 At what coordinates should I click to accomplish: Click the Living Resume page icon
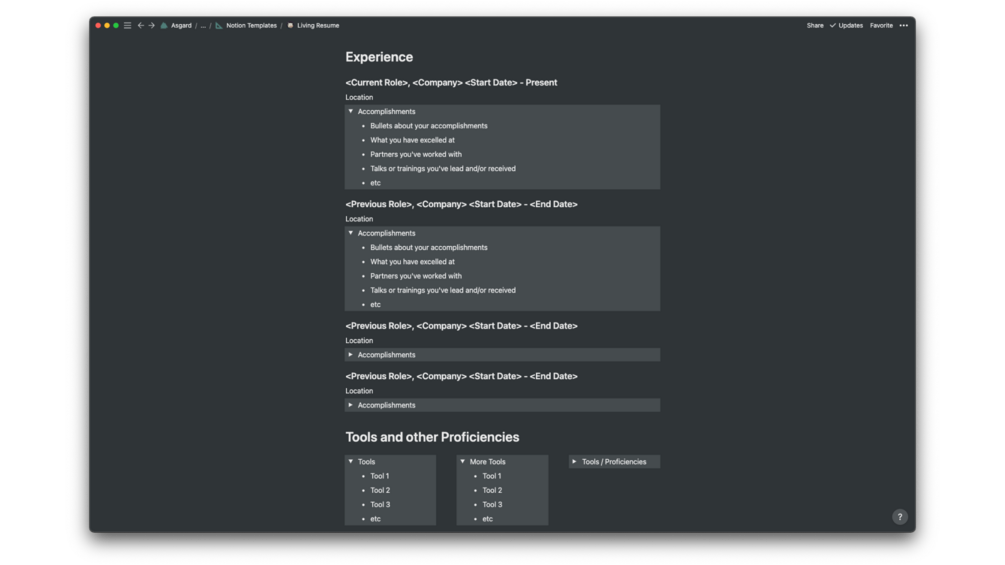[x=290, y=26]
